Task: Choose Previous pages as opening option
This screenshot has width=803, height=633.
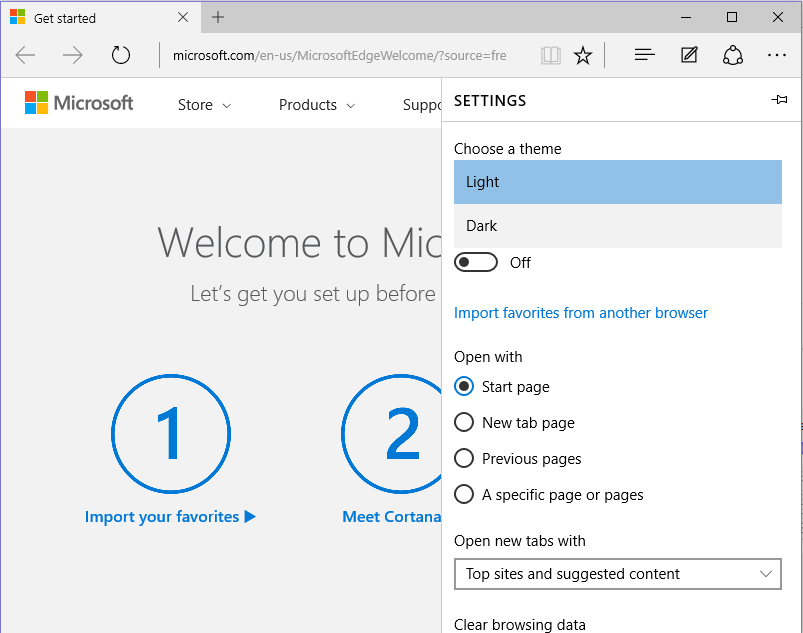Action: [x=464, y=458]
